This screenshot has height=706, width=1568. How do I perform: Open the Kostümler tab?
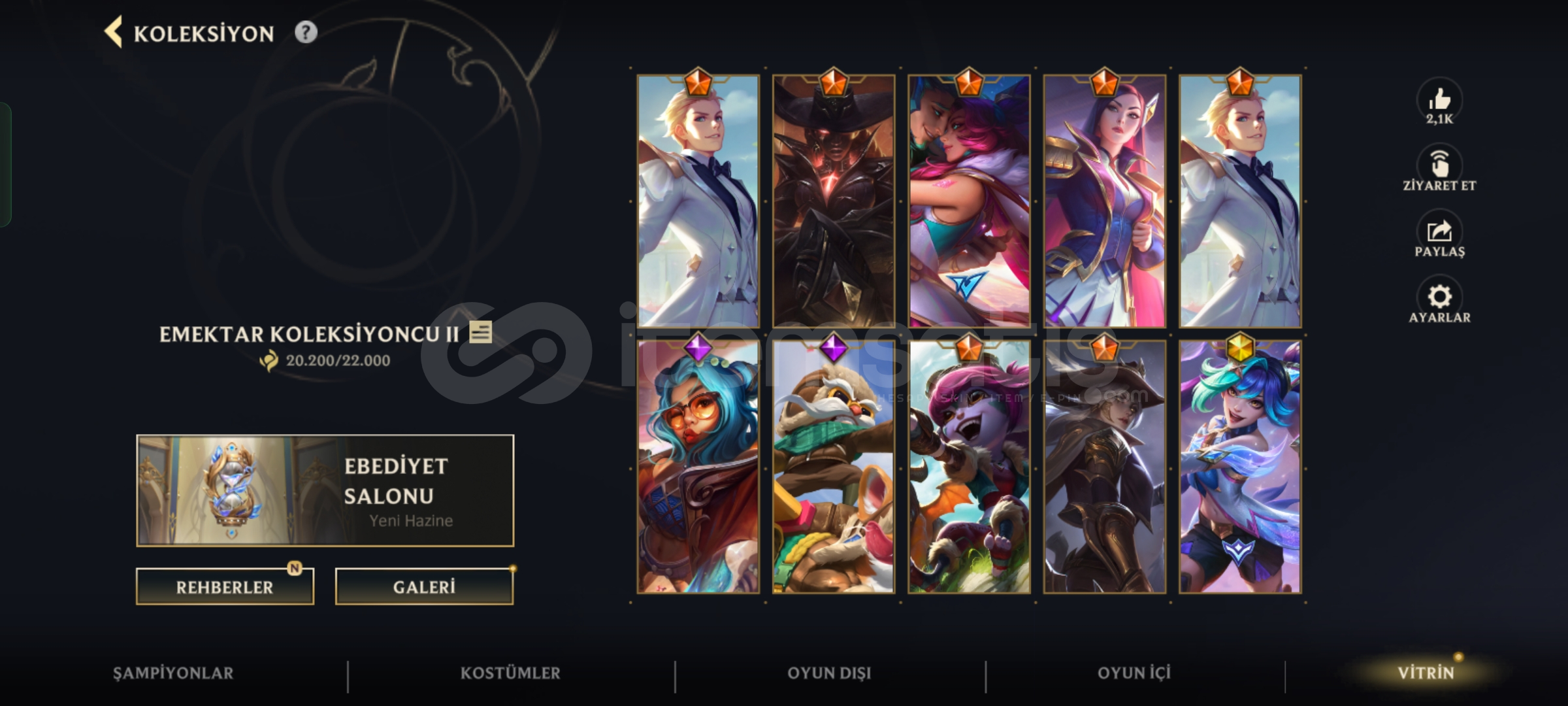(x=510, y=673)
